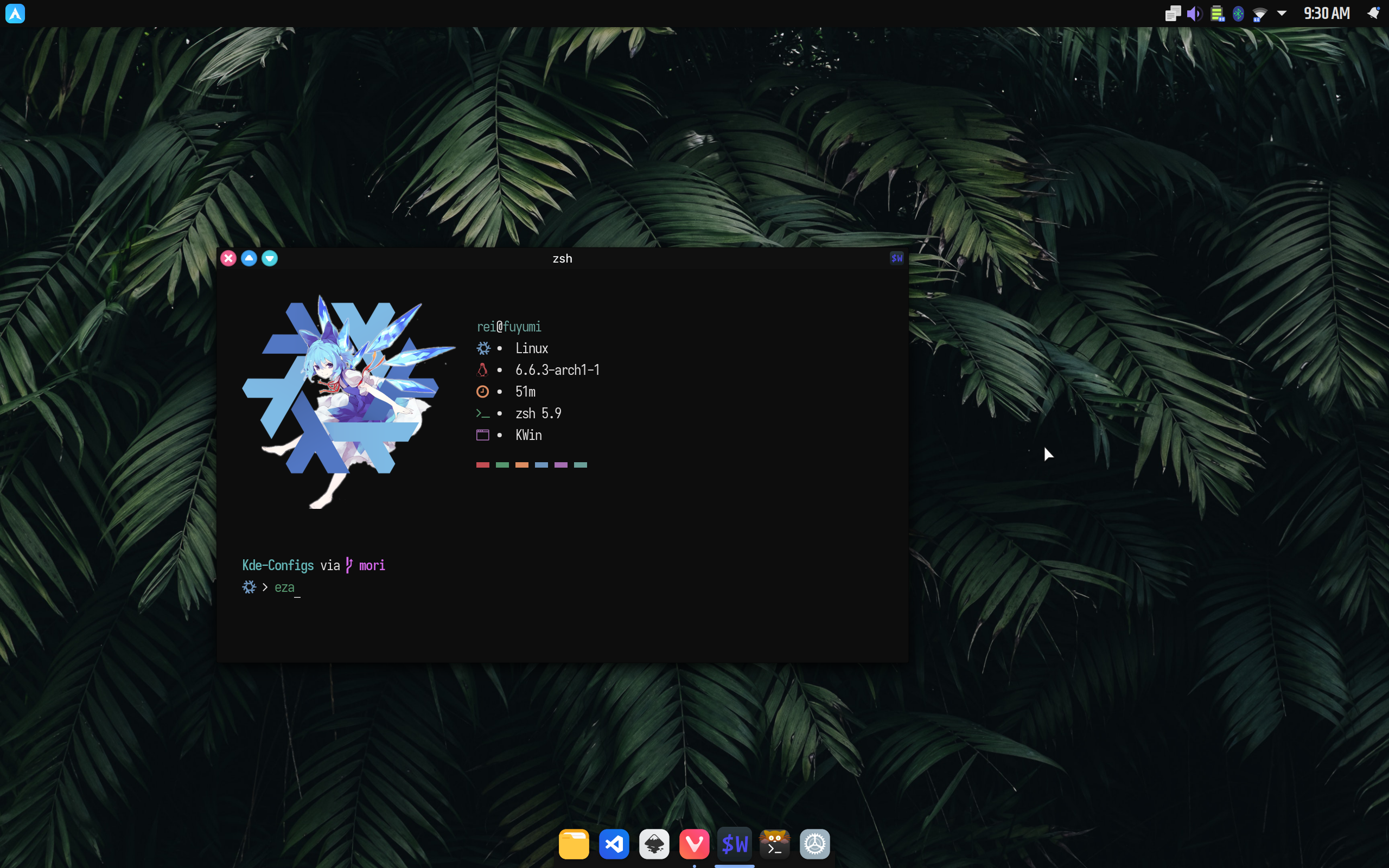Open the notifications bell

(1373, 13)
